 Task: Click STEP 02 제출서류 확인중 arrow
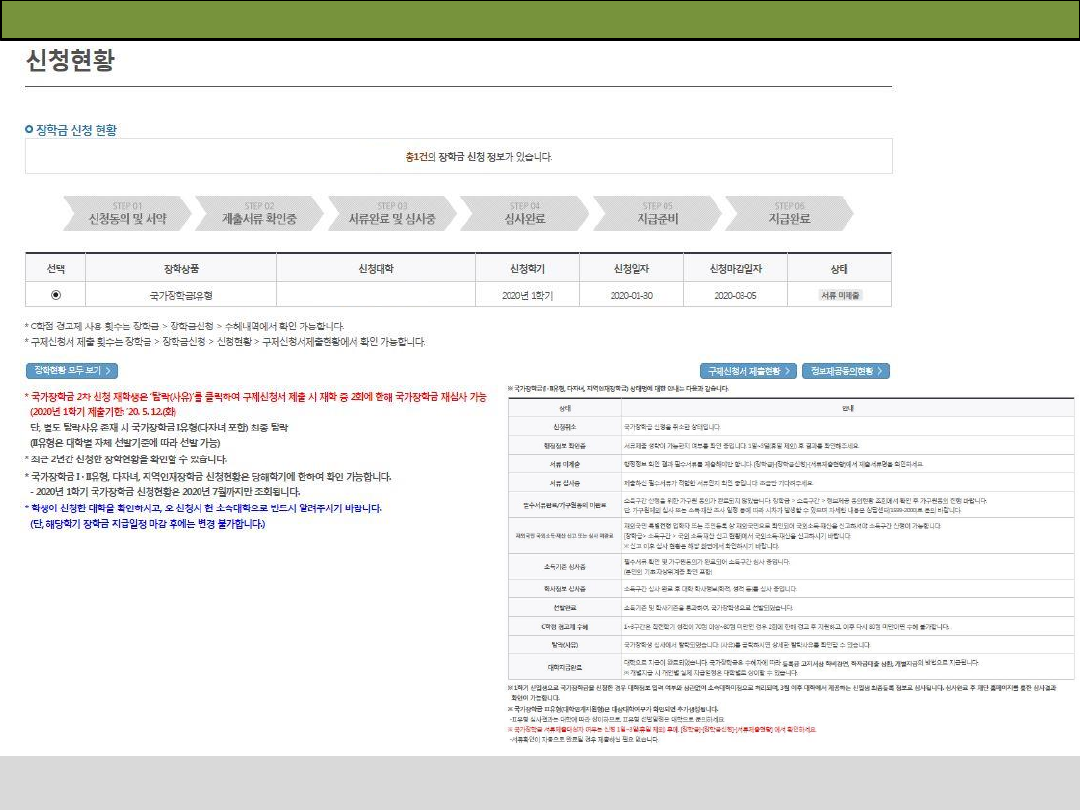point(257,214)
